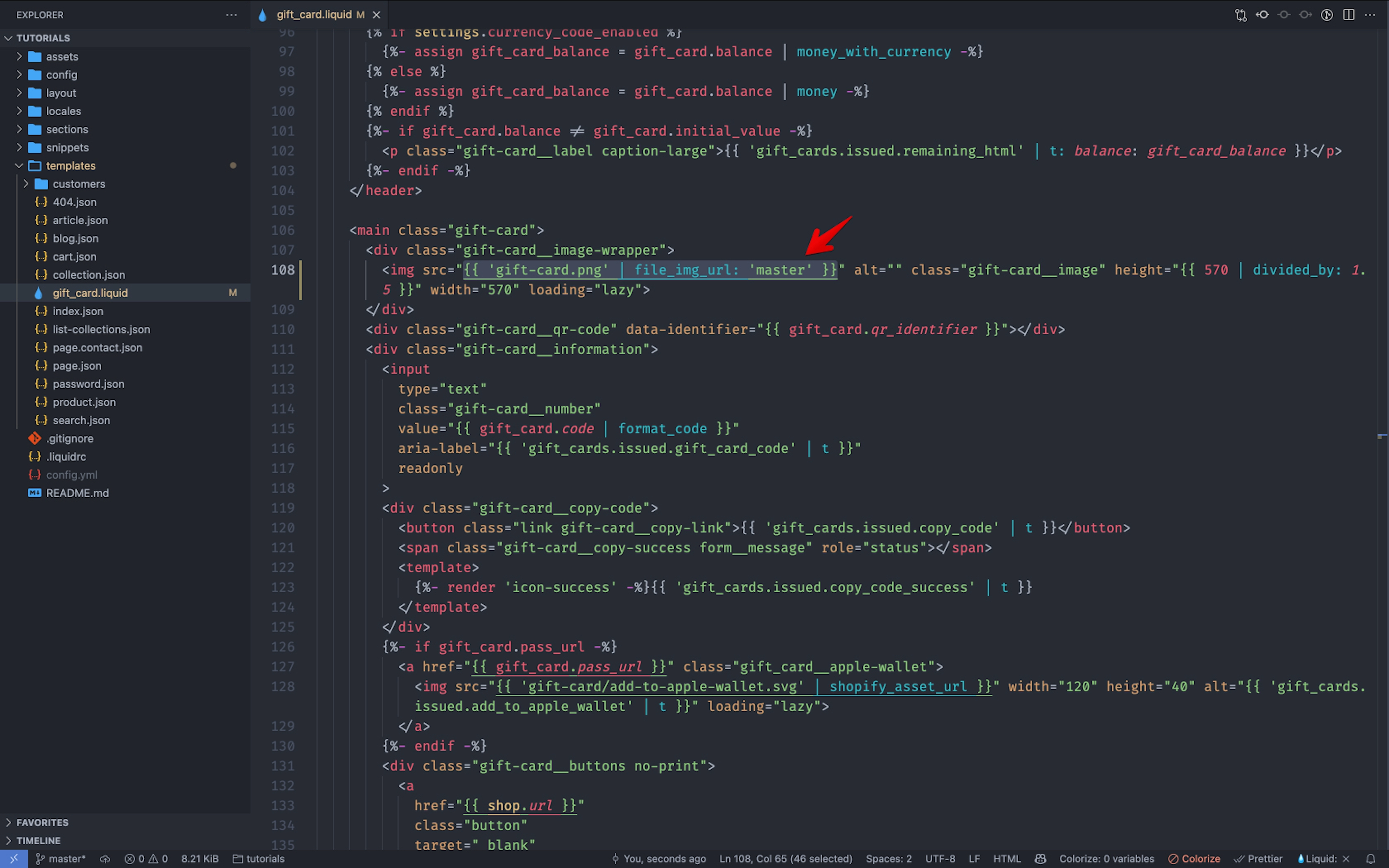The image size is (1389, 868).
Task: Go to next change with right-arrow commit icon
Action: click(x=1305, y=15)
